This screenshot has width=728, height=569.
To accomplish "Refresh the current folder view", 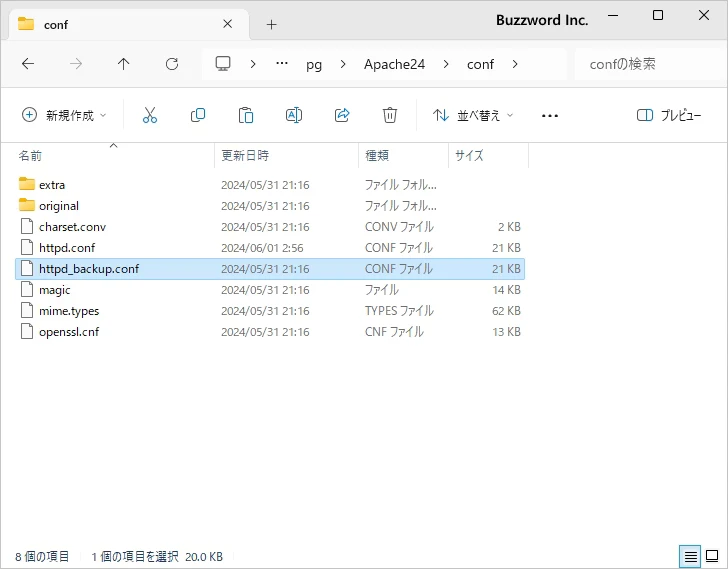I will point(172,64).
